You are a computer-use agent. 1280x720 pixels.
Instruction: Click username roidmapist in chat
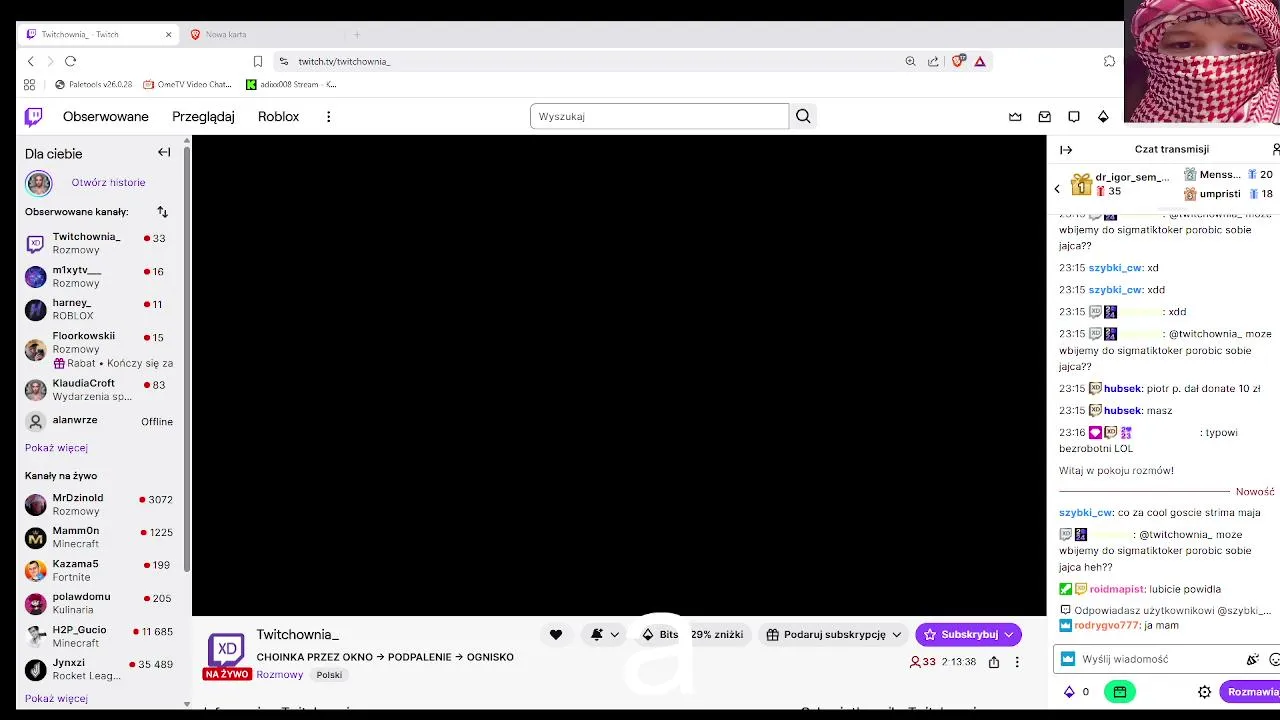[x=1116, y=590]
